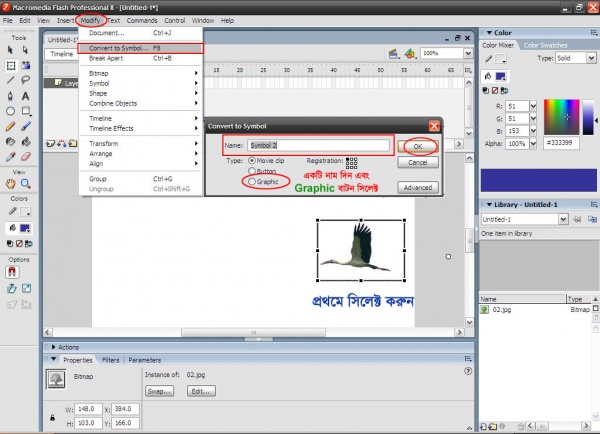The image size is (600, 434).
Task: Select the Pencil tool
Action: click(10, 126)
